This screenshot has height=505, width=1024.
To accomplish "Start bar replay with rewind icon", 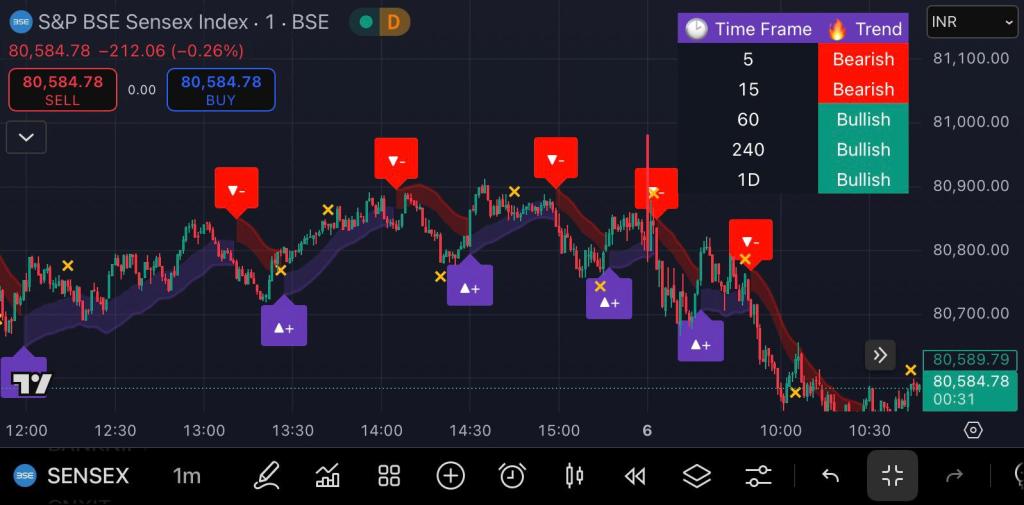I will point(635,476).
